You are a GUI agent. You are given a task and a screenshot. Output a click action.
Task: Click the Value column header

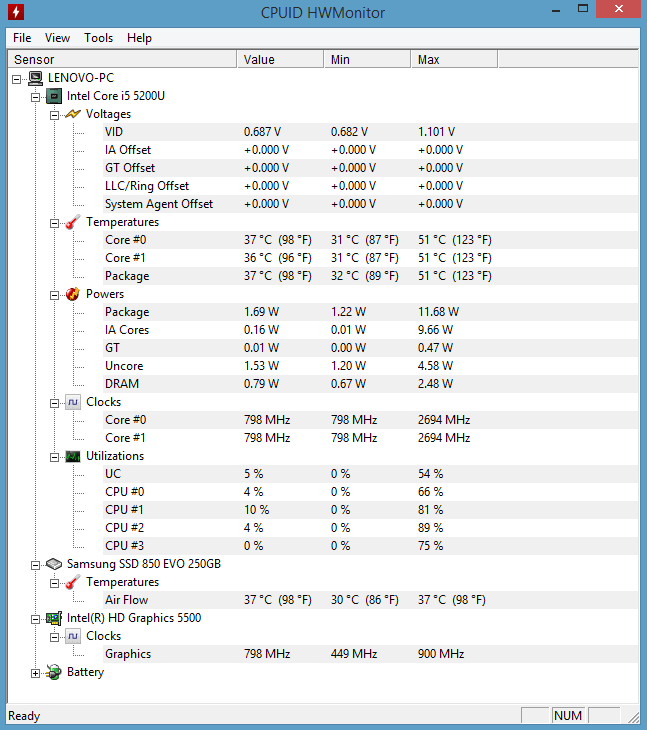(280, 60)
